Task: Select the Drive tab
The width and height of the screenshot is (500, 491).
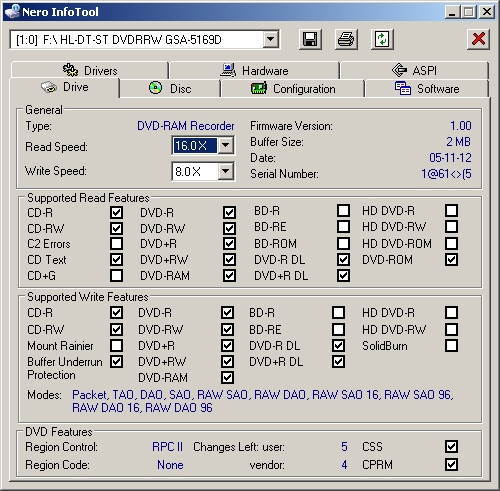Action: 64,87
